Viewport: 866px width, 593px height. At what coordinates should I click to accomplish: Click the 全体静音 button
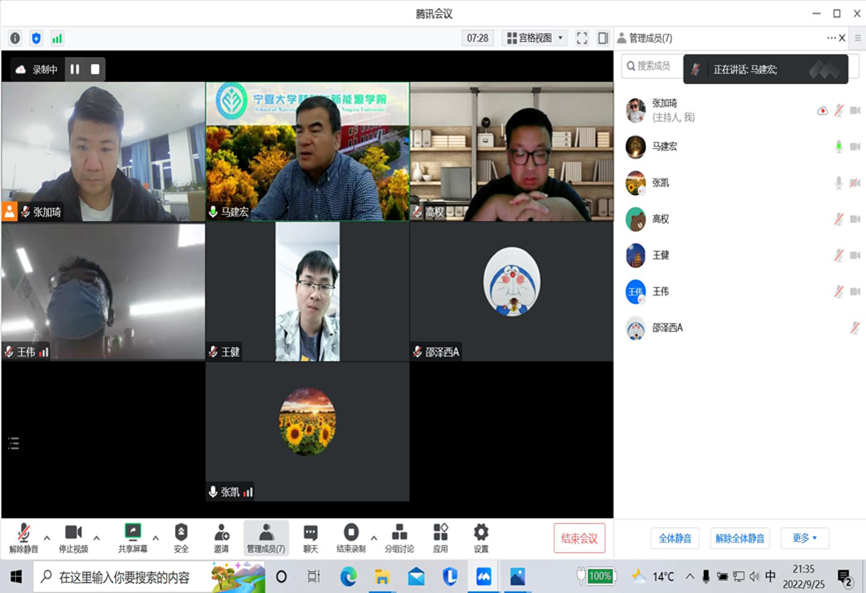(676, 538)
